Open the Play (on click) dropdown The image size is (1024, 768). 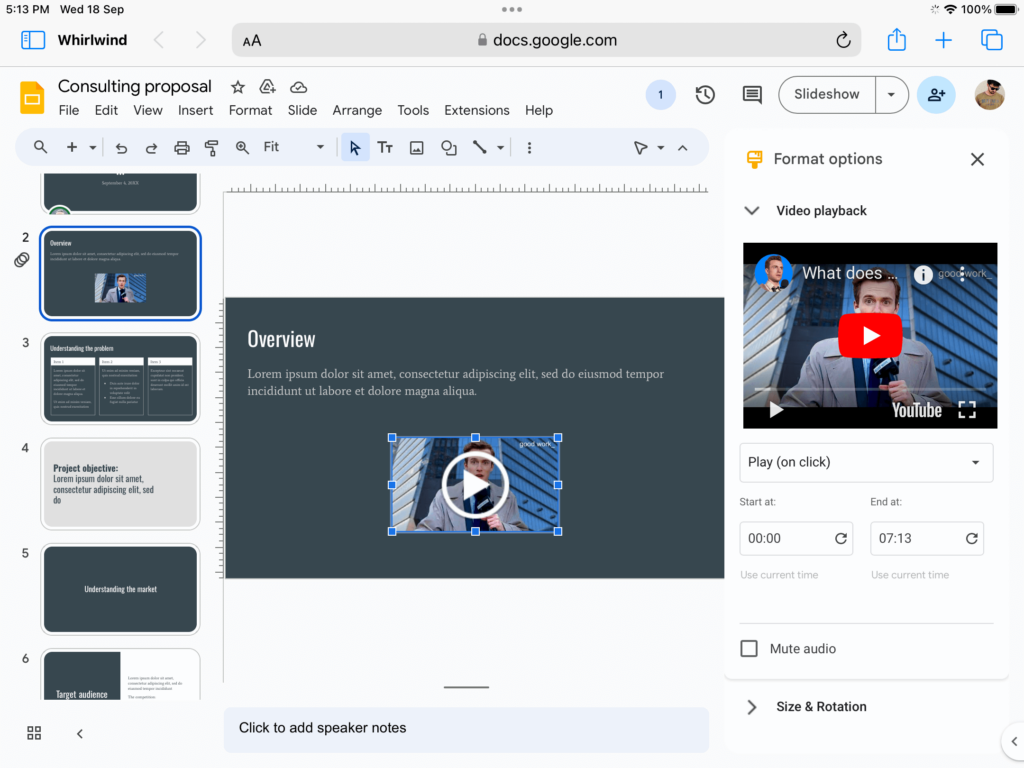point(866,462)
